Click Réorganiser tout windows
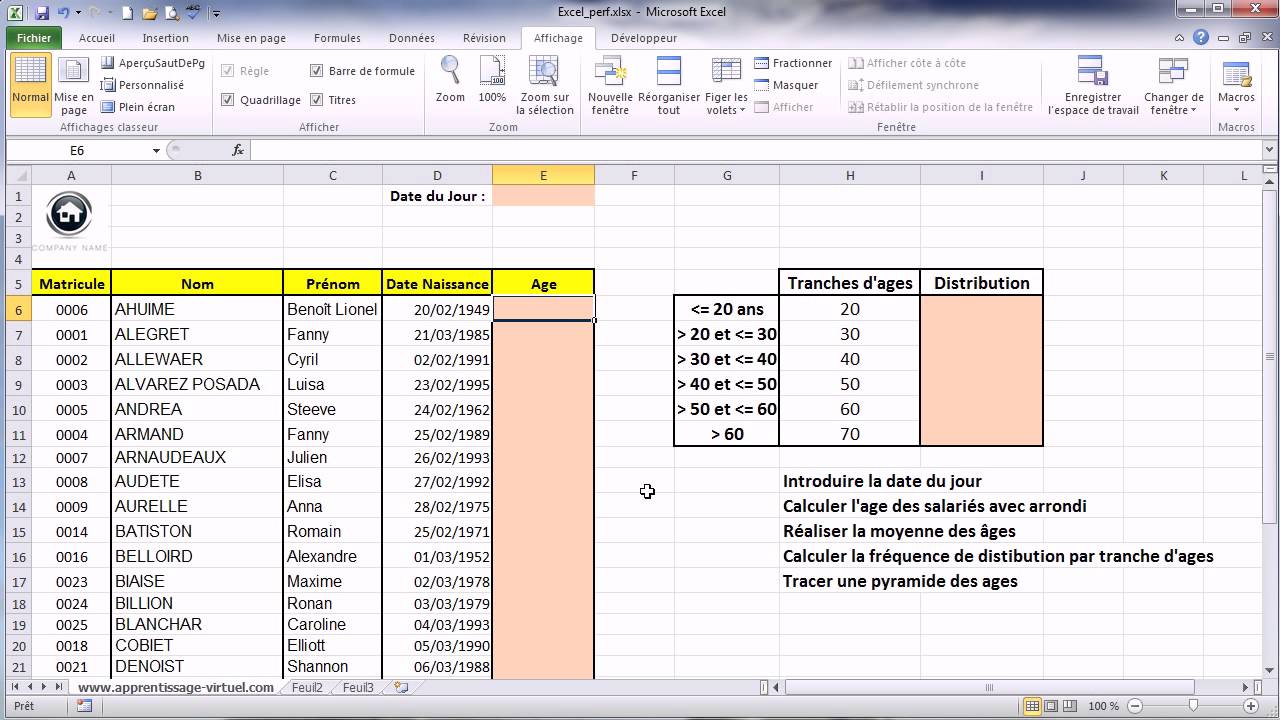The image size is (1280, 720). click(x=669, y=84)
